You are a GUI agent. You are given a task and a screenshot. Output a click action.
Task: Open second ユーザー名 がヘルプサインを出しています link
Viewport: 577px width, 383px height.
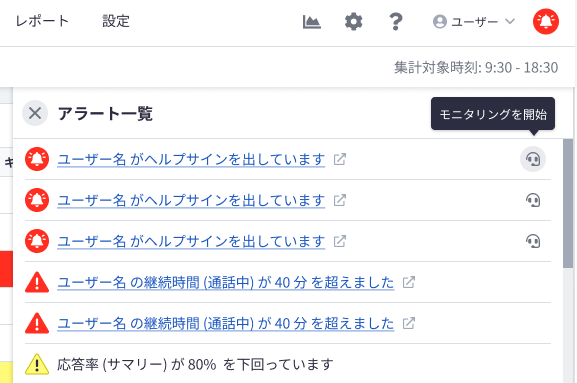pyautogui.click(x=191, y=201)
